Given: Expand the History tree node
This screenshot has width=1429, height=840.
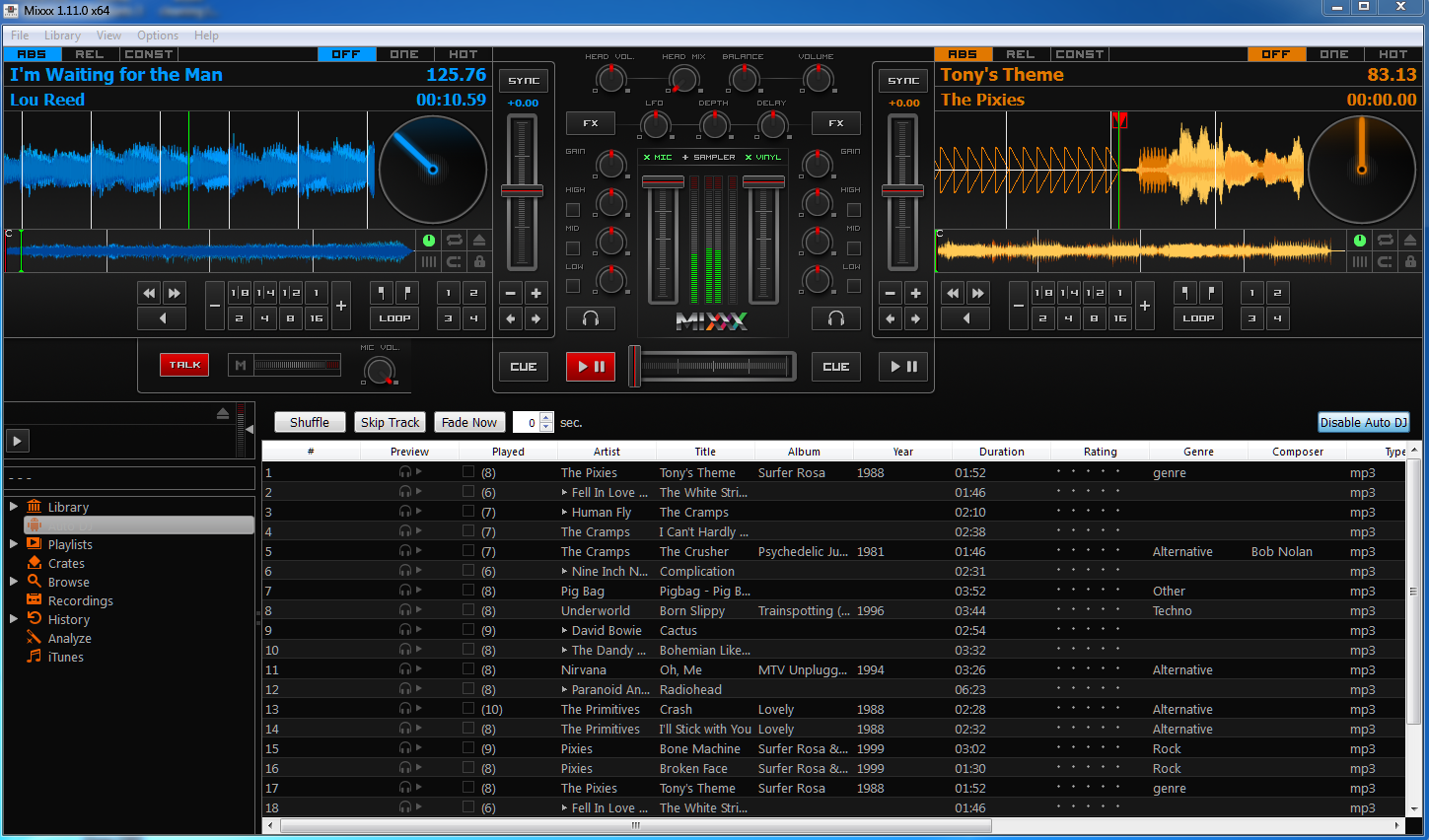Looking at the screenshot, I should tap(14, 619).
